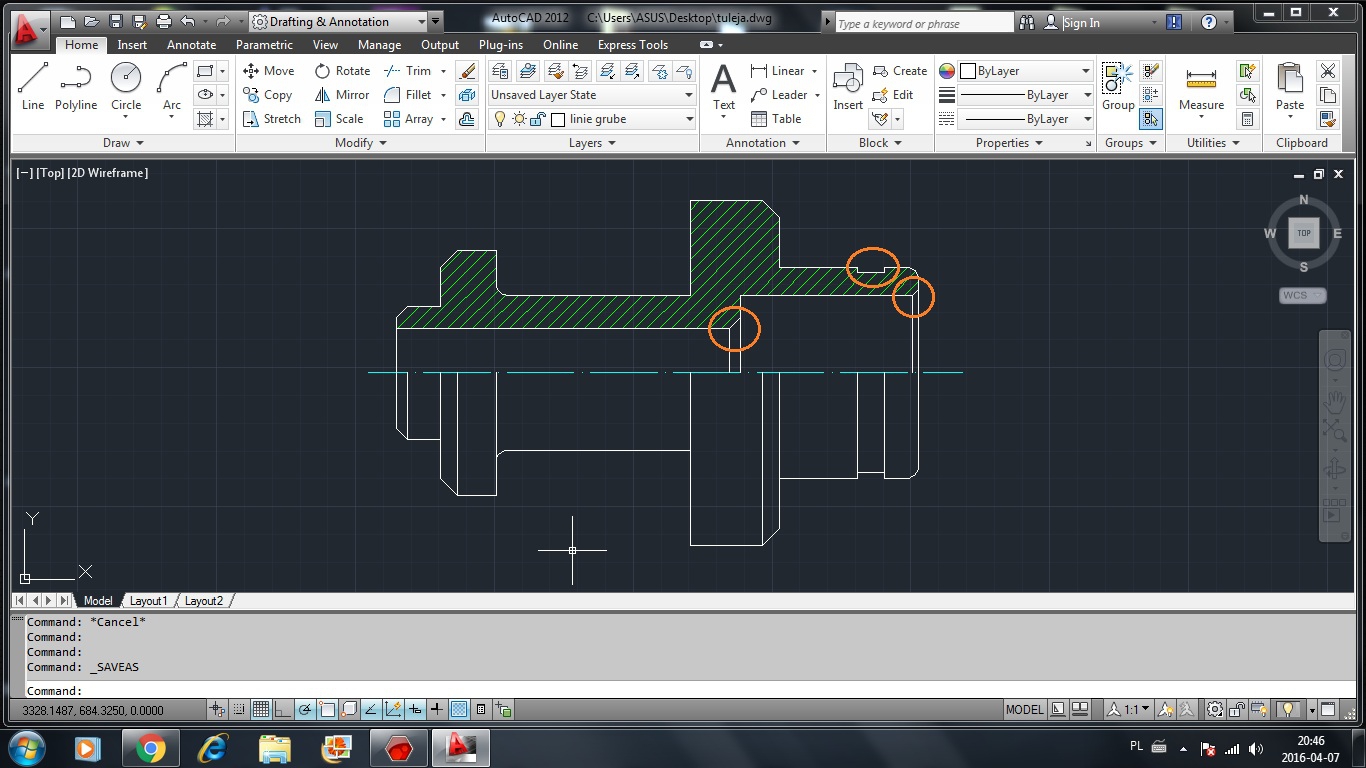This screenshot has height=768, width=1366.
Task: Expand Array dropdown arrow
Action: coord(443,119)
